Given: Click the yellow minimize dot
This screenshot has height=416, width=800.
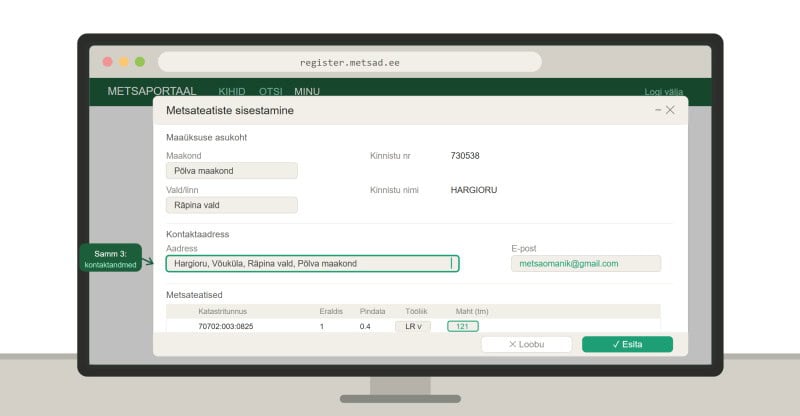Looking at the screenshot, I should 124,62.
